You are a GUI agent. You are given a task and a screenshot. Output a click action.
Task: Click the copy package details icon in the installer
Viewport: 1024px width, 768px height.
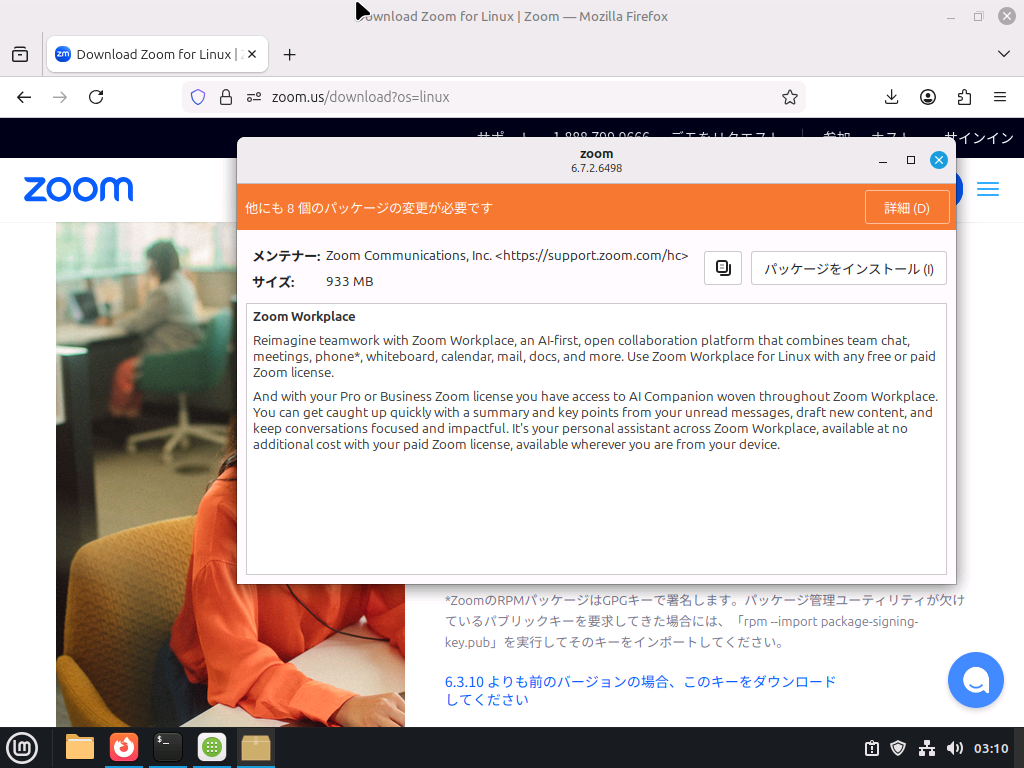click(722, 267)
